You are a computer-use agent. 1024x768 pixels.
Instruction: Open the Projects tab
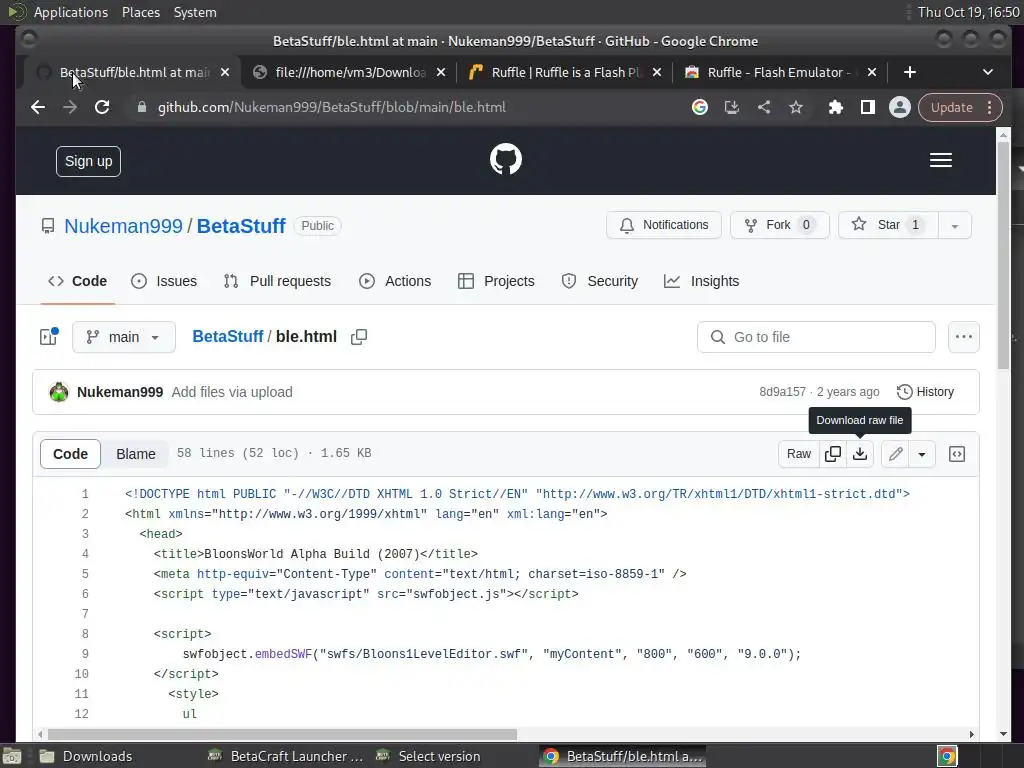pyautogui.click(x=496, y=281)
